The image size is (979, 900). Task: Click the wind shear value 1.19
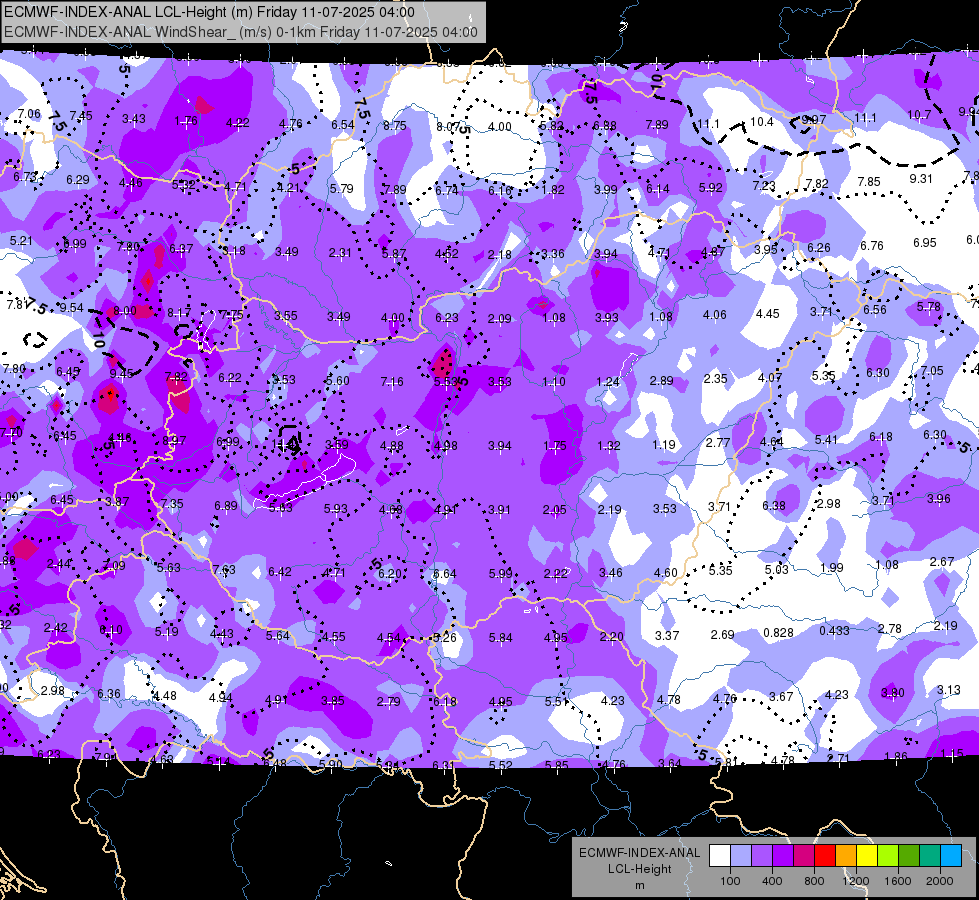coord(664,445)
